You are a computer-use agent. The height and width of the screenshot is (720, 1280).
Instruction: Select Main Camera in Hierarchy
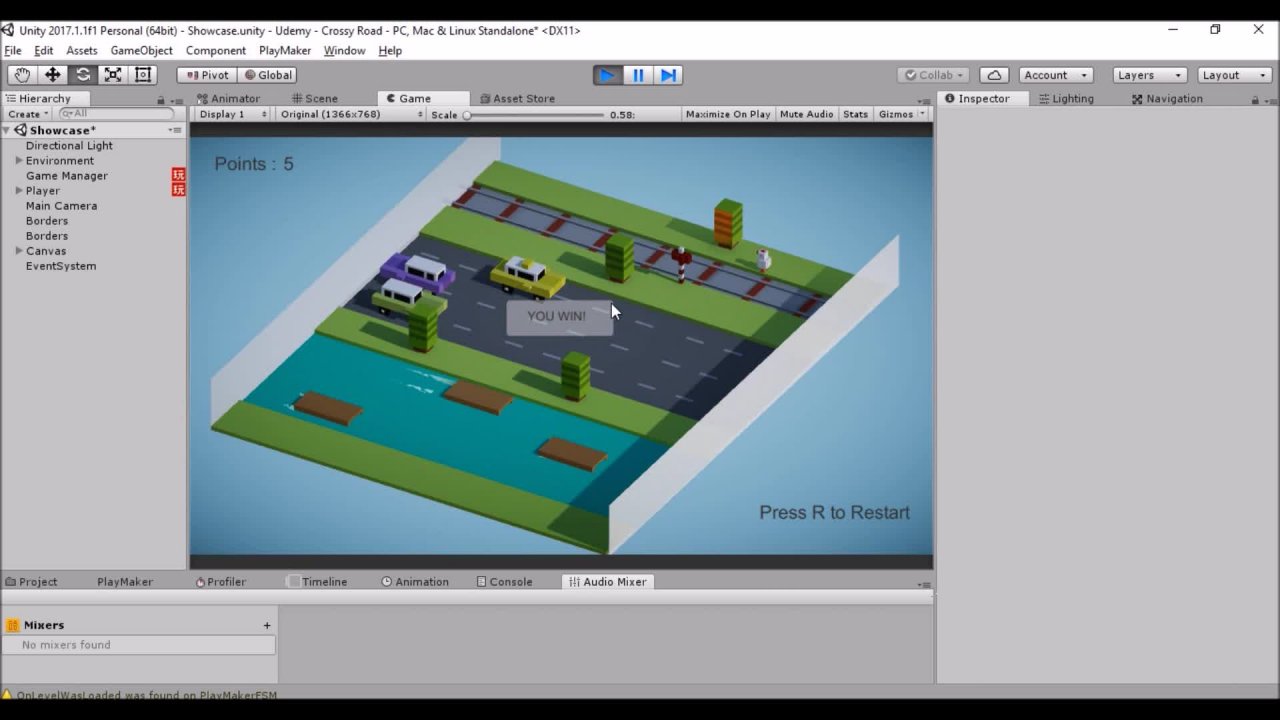61,206
